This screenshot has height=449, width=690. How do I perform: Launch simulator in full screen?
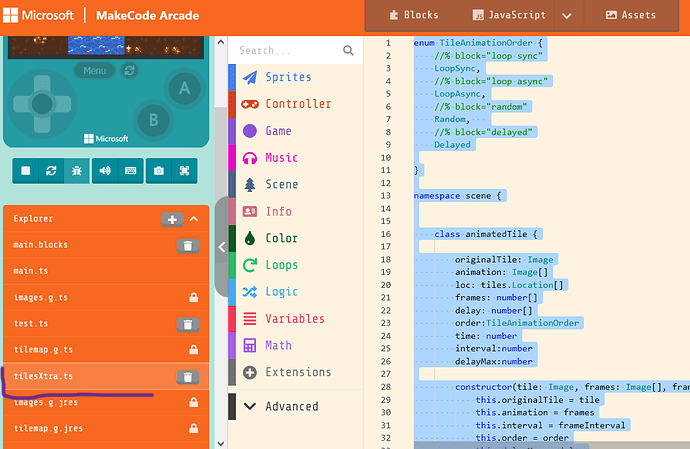pos(184,171)
